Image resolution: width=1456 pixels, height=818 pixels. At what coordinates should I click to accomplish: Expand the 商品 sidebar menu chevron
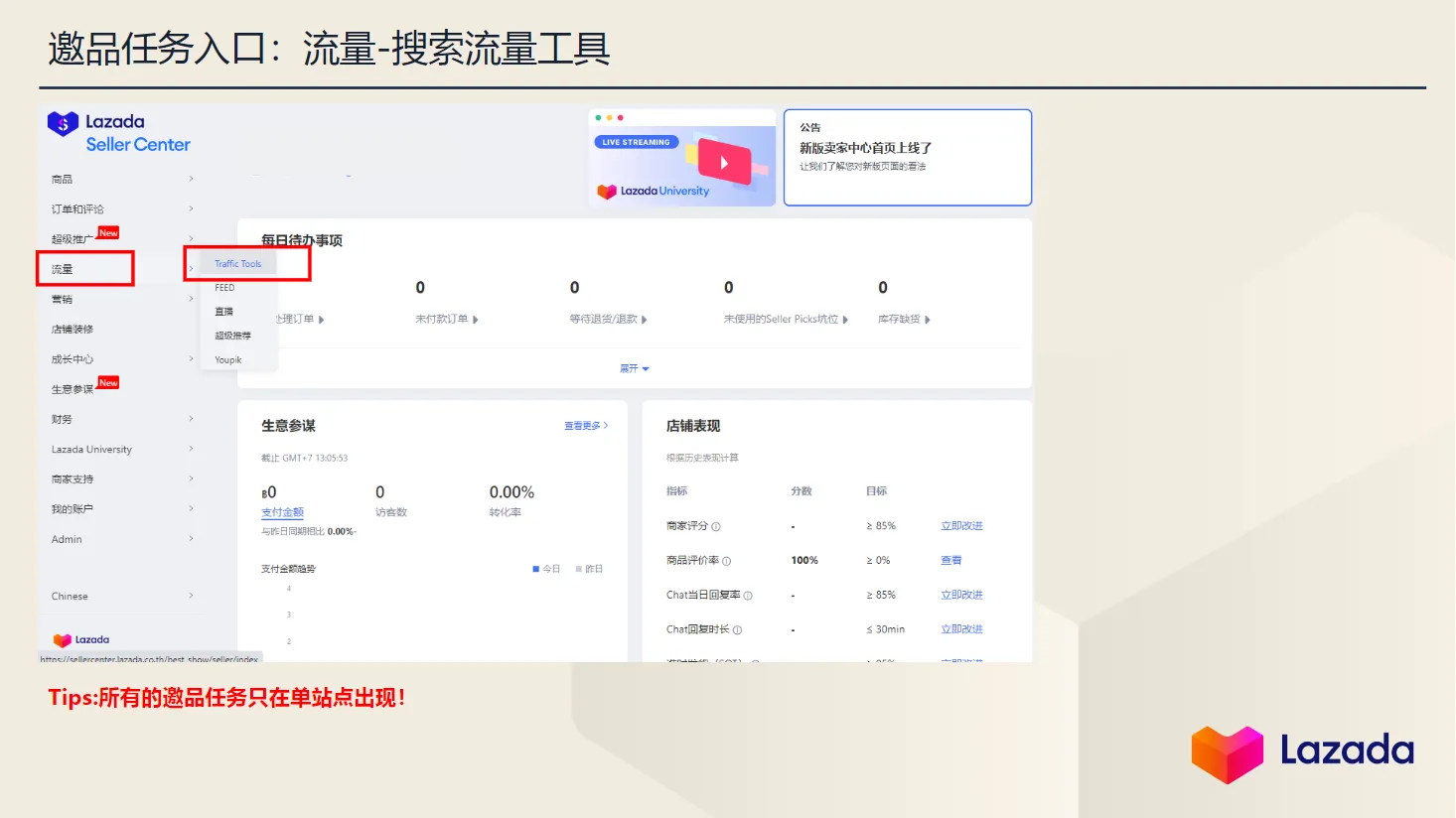190,179
